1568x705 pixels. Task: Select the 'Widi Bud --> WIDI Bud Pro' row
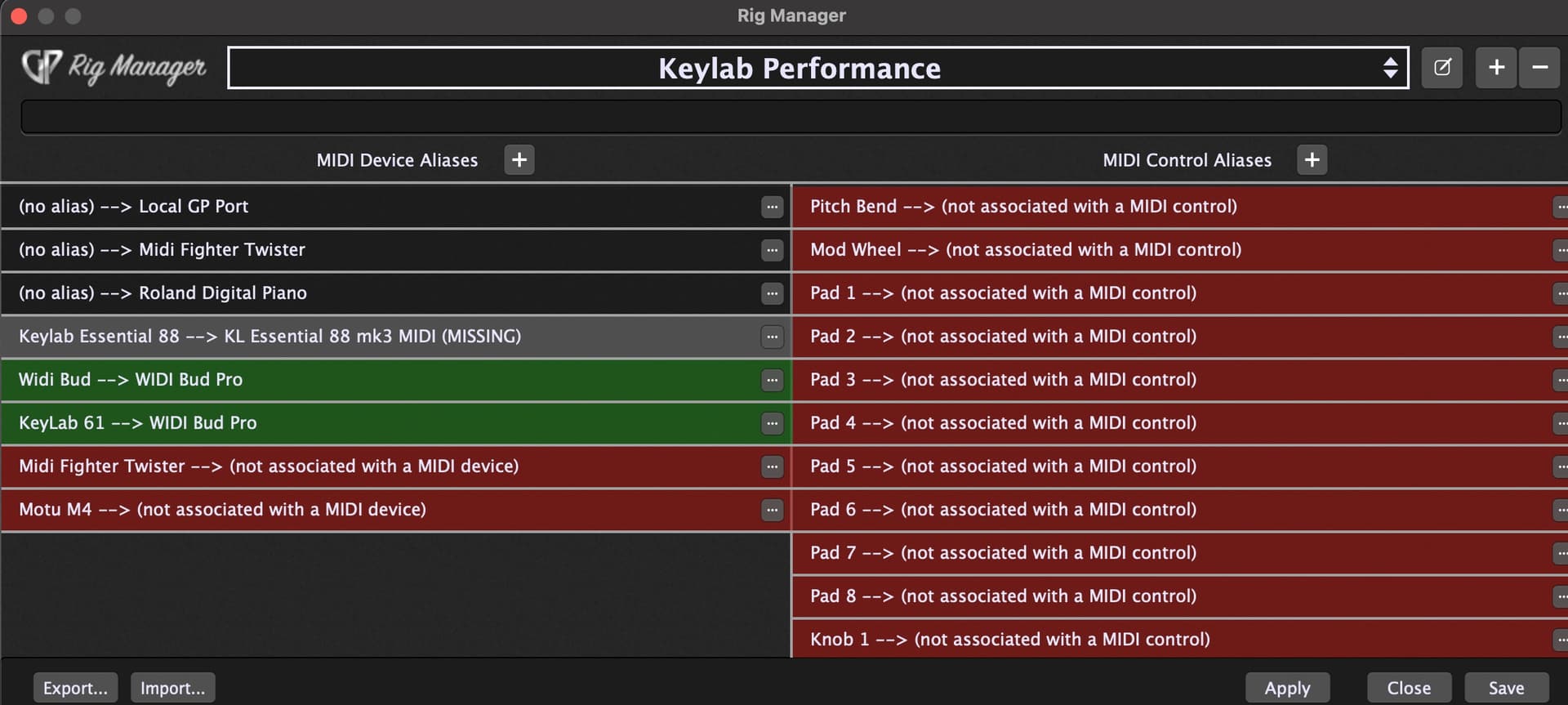point(395,380)
